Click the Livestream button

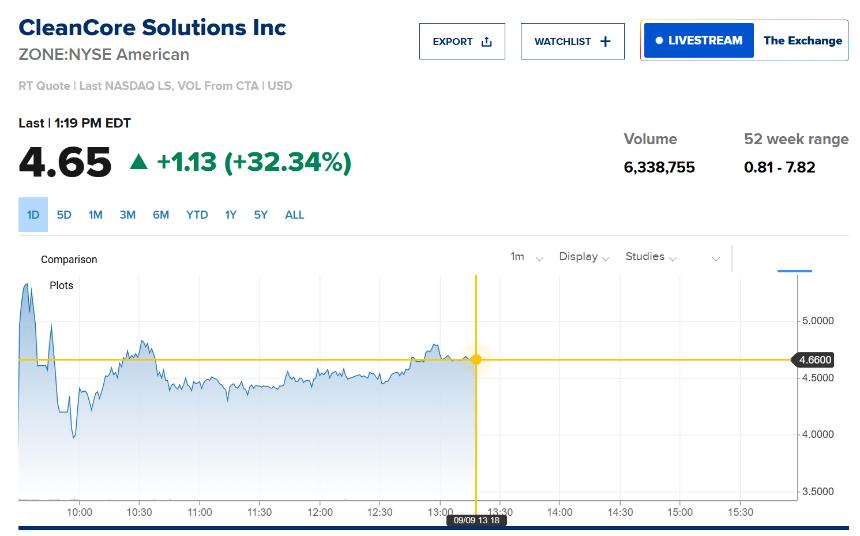click(698, 41)
